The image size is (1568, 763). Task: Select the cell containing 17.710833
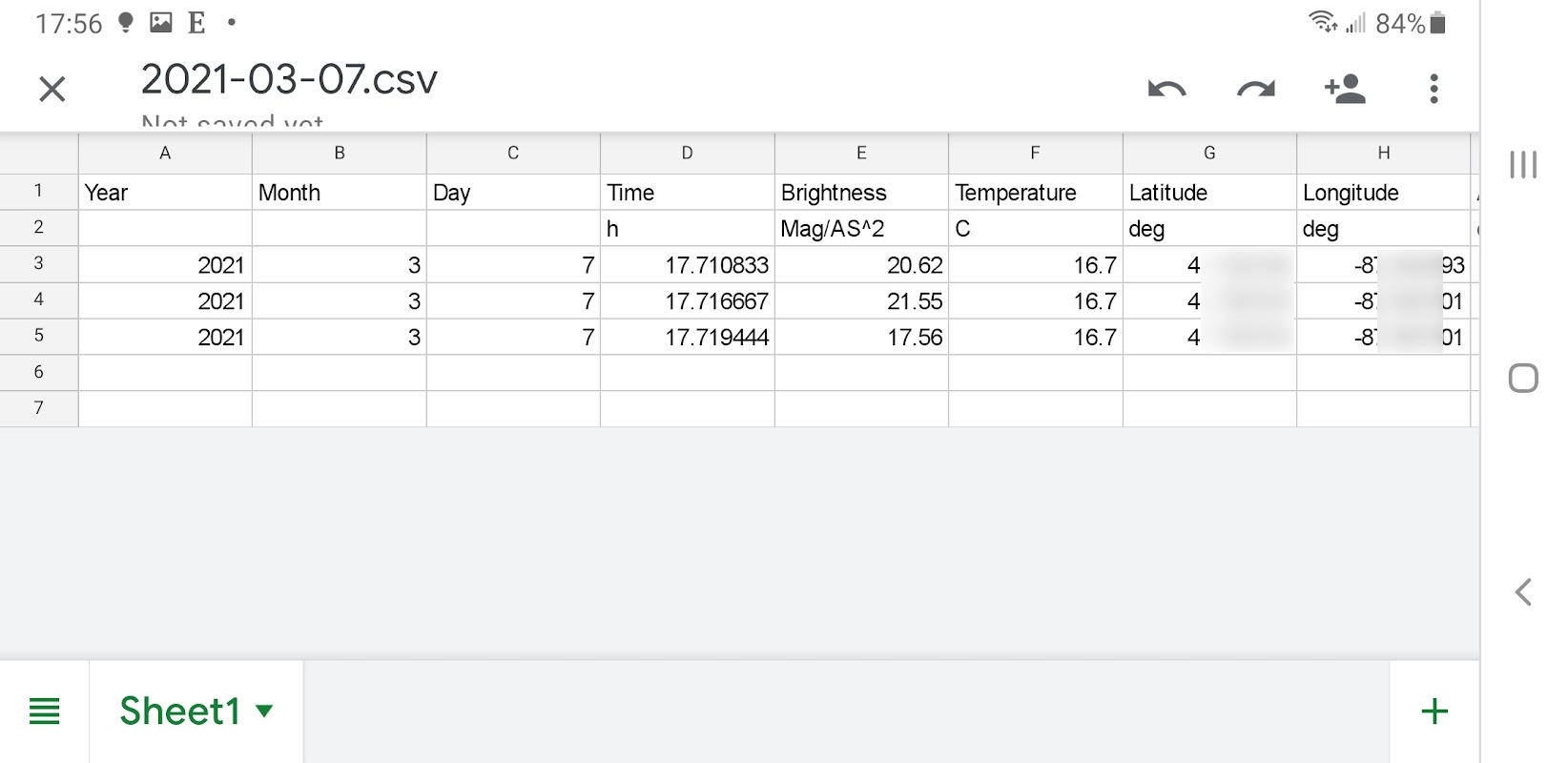click(x=688, y=265)
